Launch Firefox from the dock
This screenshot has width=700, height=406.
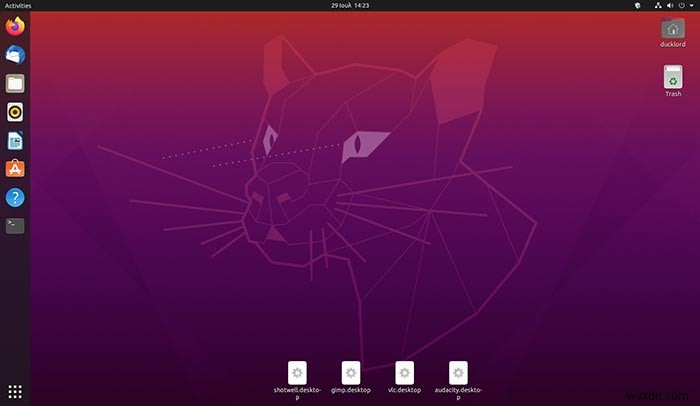(x=15, y=26)
